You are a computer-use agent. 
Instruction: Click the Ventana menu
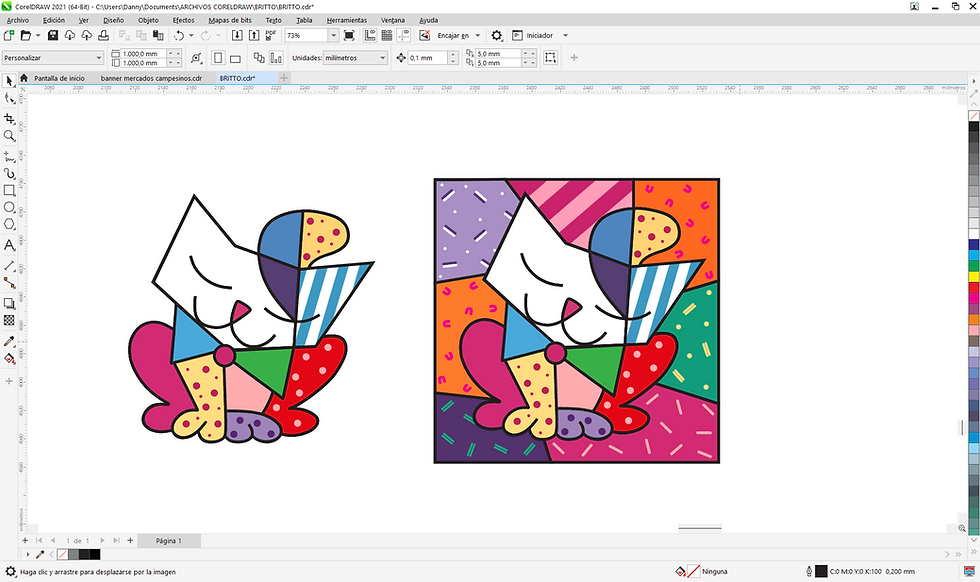[x=392, y=20]
